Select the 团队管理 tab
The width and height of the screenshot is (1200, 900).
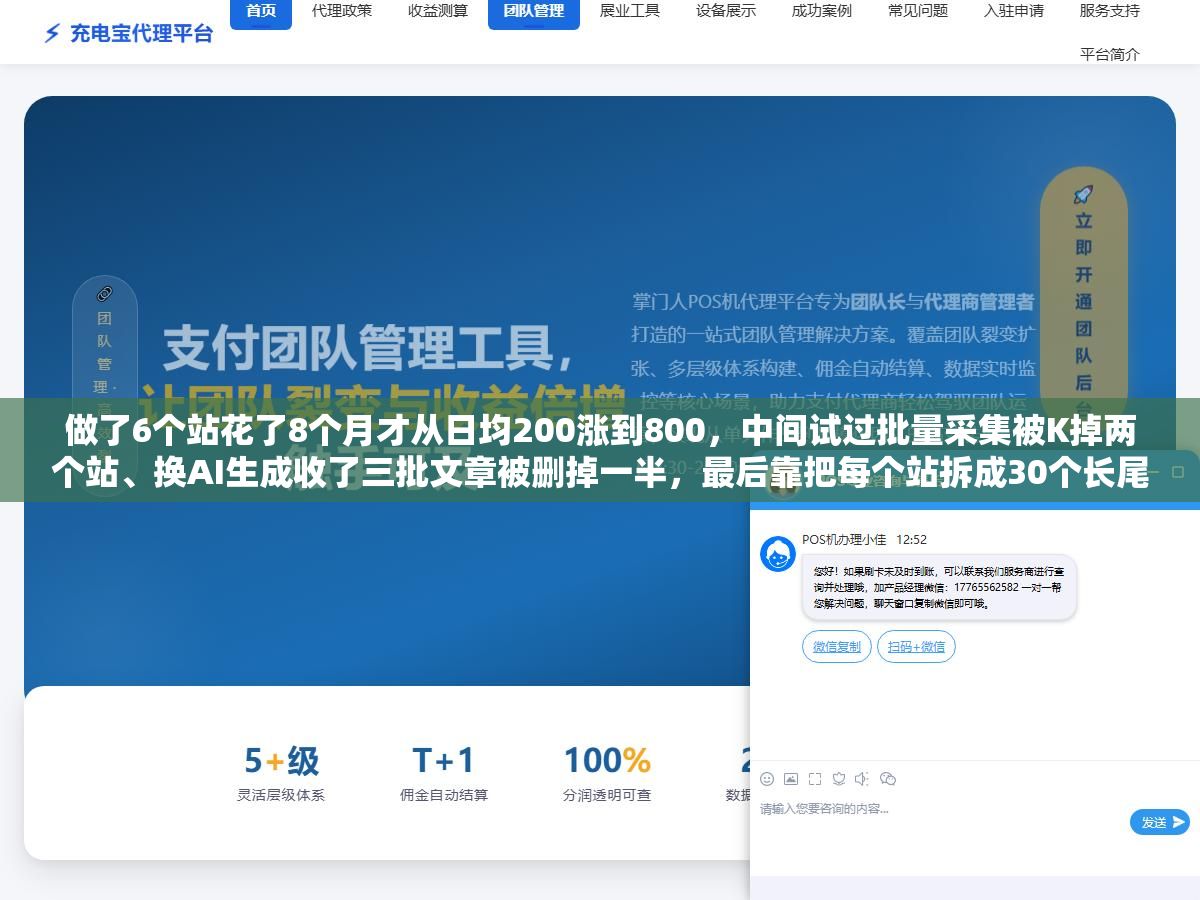534,11
